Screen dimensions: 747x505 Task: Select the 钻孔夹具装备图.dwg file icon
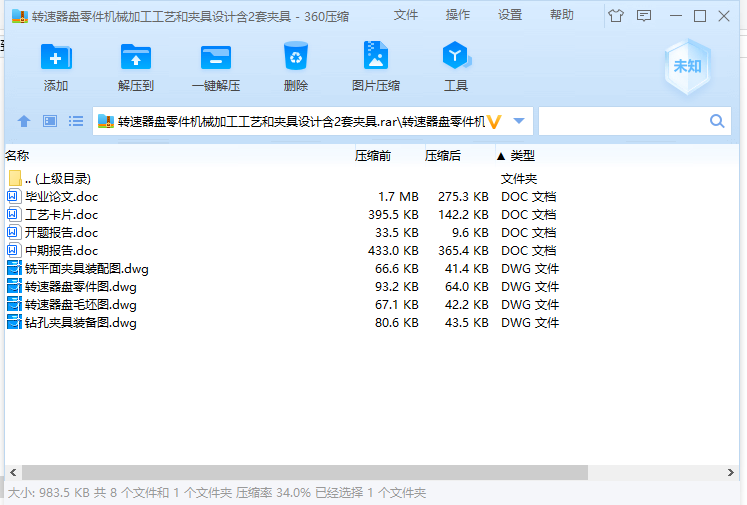click(14, 323)
